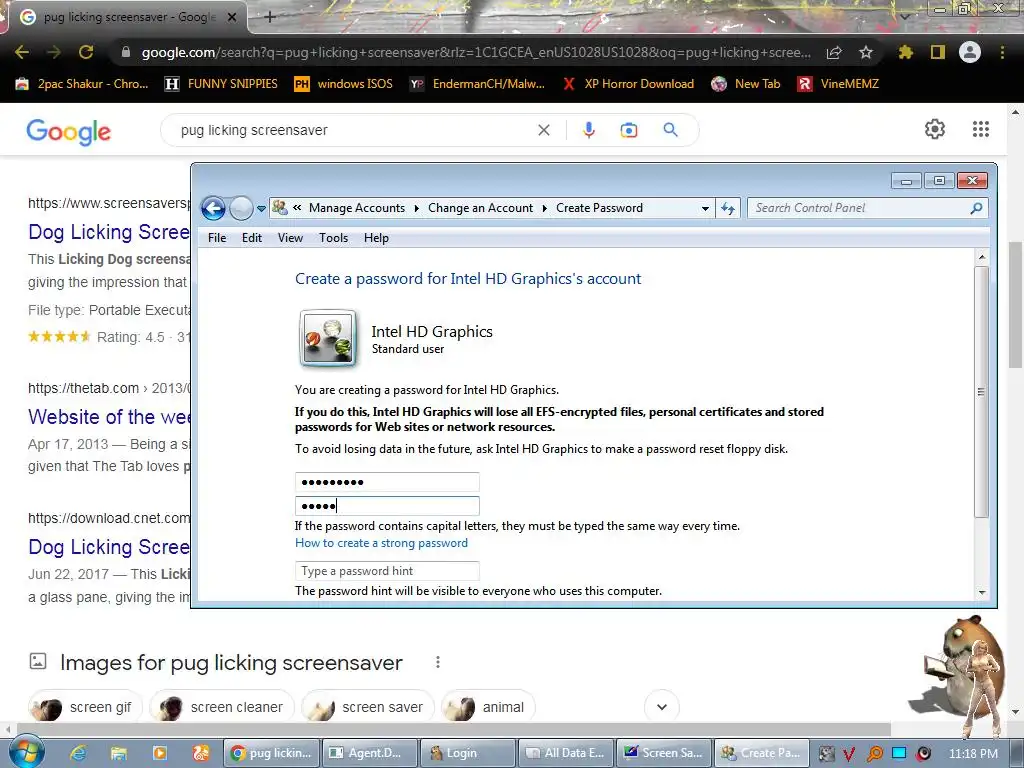Open the Chrome tab search chevron

[905, 16]
